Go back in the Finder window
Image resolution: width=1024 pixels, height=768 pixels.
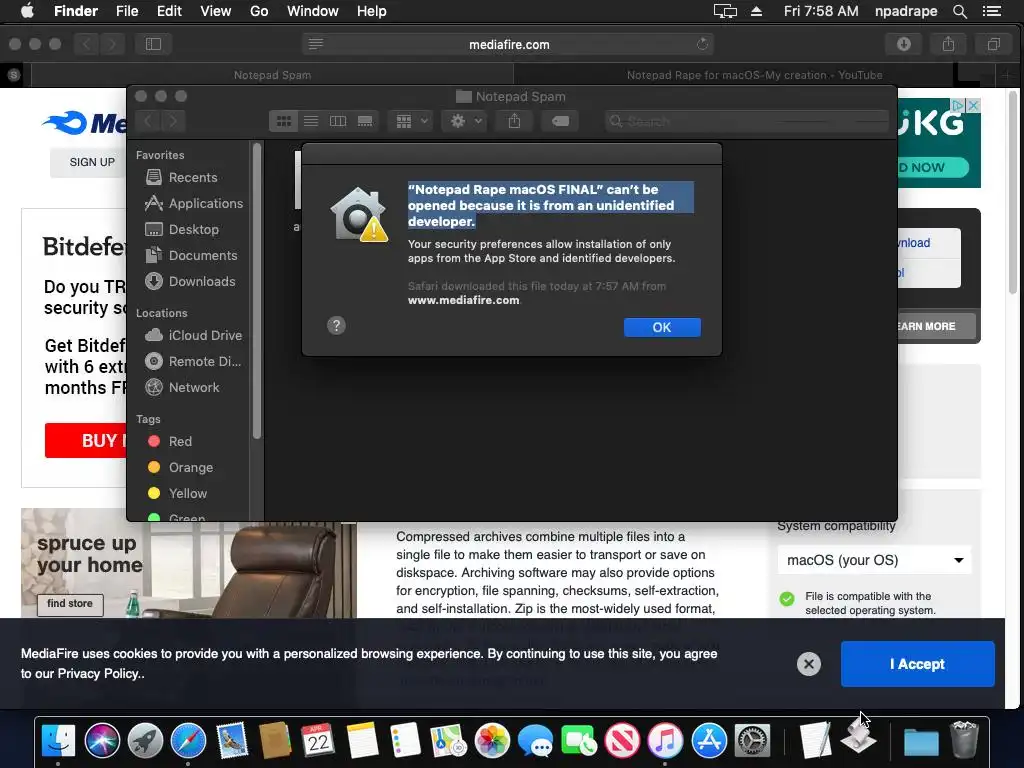(x=148, y=121)
